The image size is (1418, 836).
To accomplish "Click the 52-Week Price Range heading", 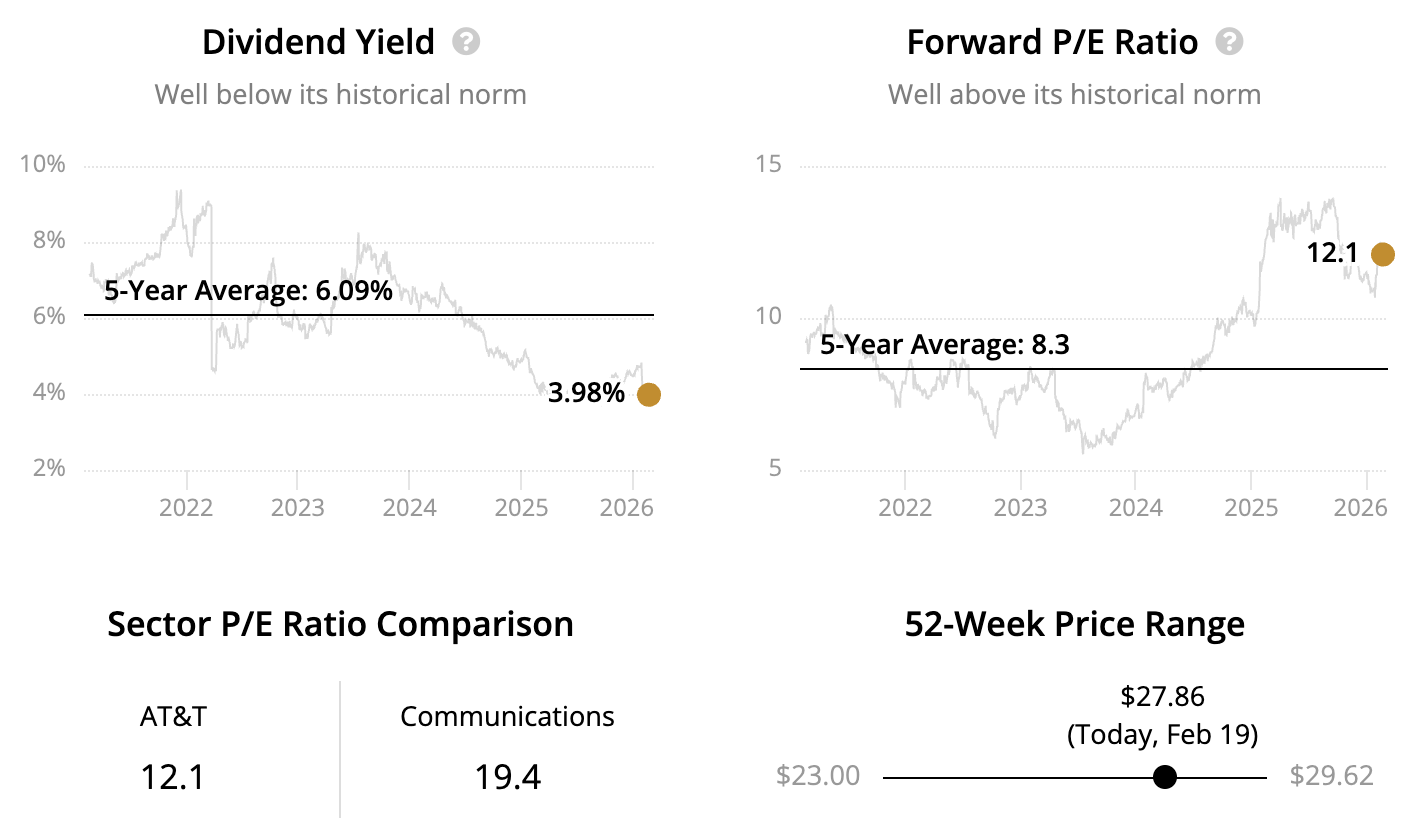I will tap(1074, 624).
